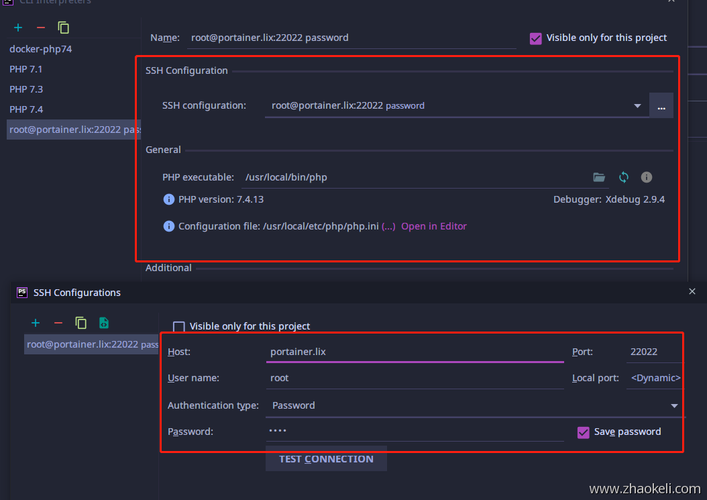Select root@portainer.lix:22022 in SSH Configurations list
This screenshot has width=707, height=500.
coord(91,344)
